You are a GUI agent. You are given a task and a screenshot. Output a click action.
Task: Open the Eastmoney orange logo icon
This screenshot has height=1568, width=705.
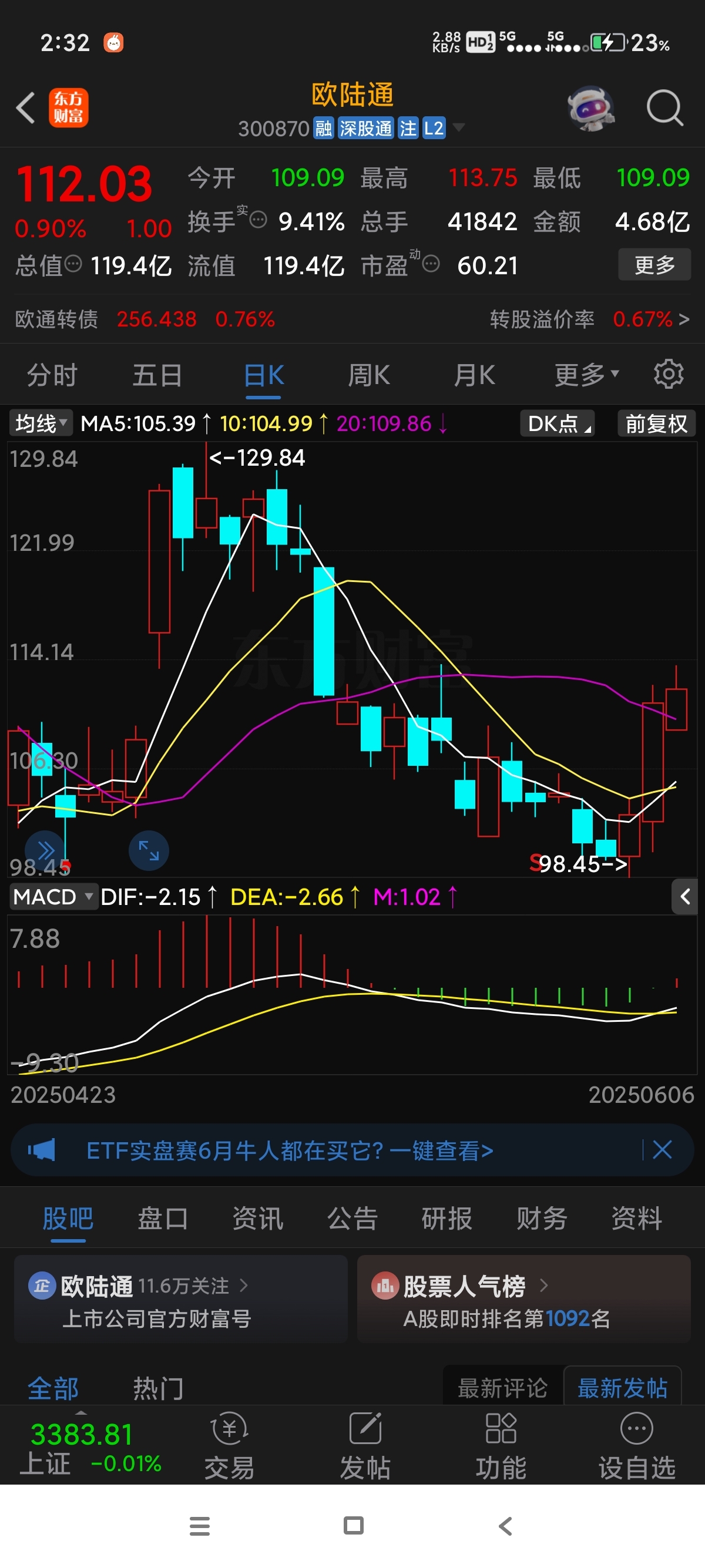(68, 107)
